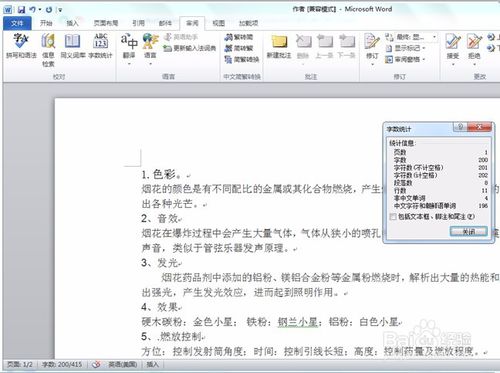
Task: Toggle Insert (插入) mode in status bar
Action: point(152,364)
